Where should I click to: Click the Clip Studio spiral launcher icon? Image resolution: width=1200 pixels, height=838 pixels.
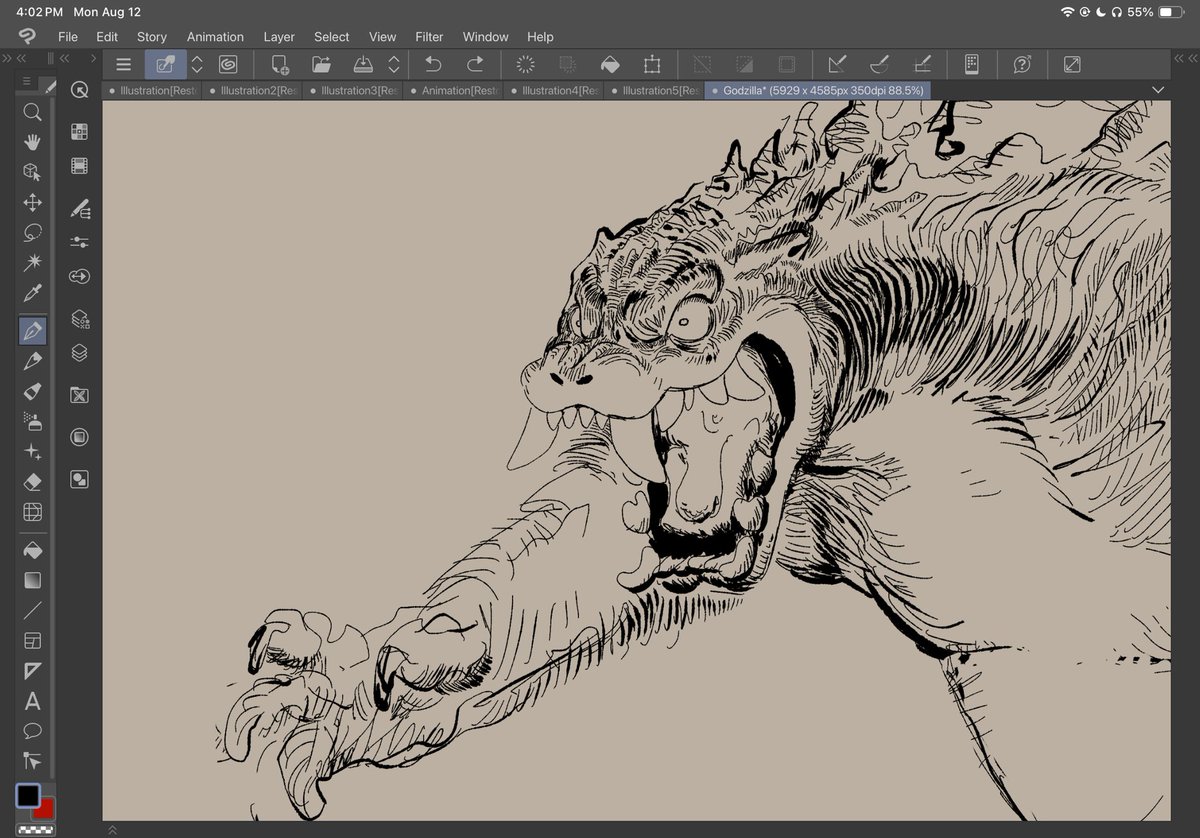click(x=228, y=65)
